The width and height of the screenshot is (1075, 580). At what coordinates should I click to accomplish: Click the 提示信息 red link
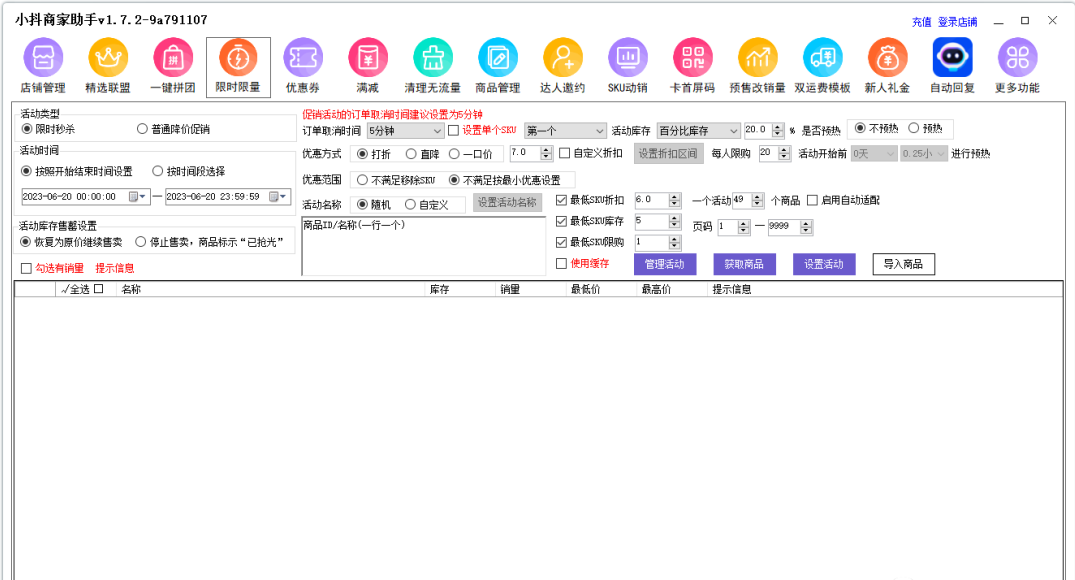pos(115,269)
